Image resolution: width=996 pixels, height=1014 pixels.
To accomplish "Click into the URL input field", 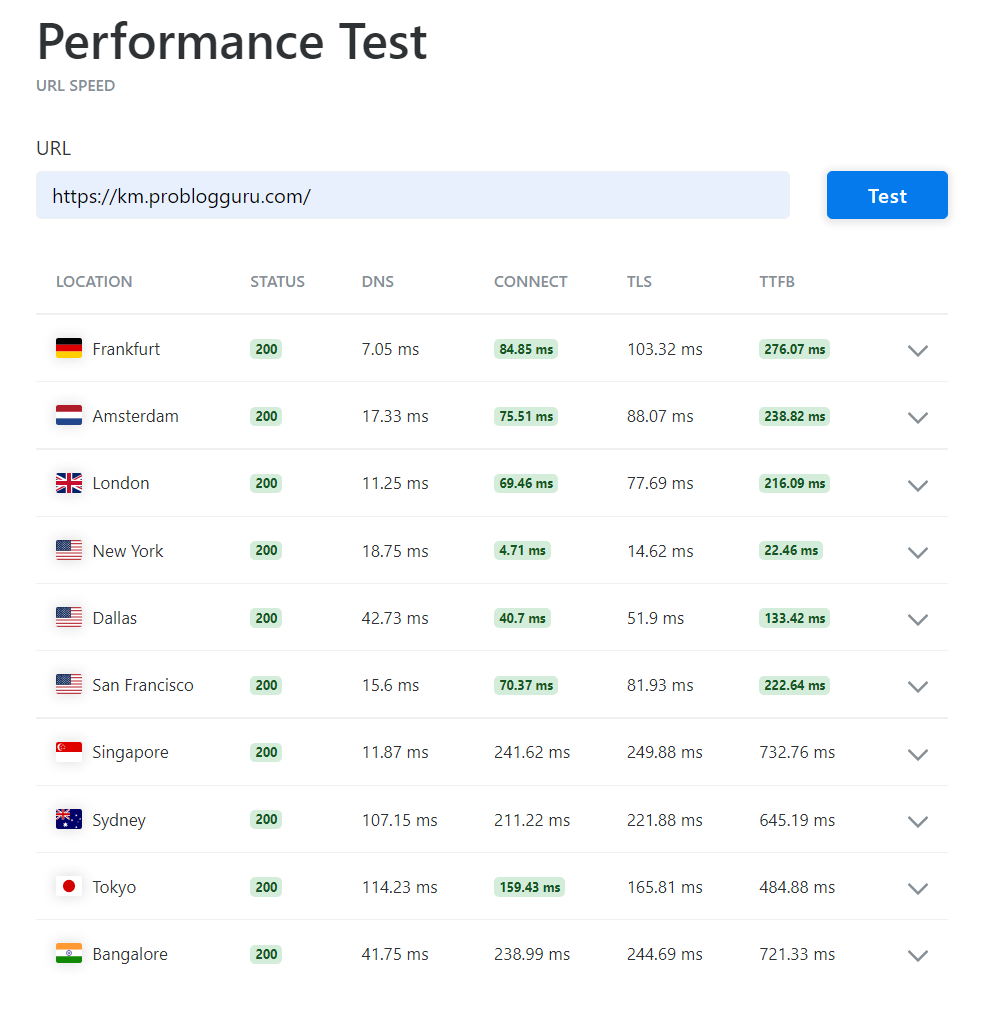I will pyautogui.click(x=412, y=195).
